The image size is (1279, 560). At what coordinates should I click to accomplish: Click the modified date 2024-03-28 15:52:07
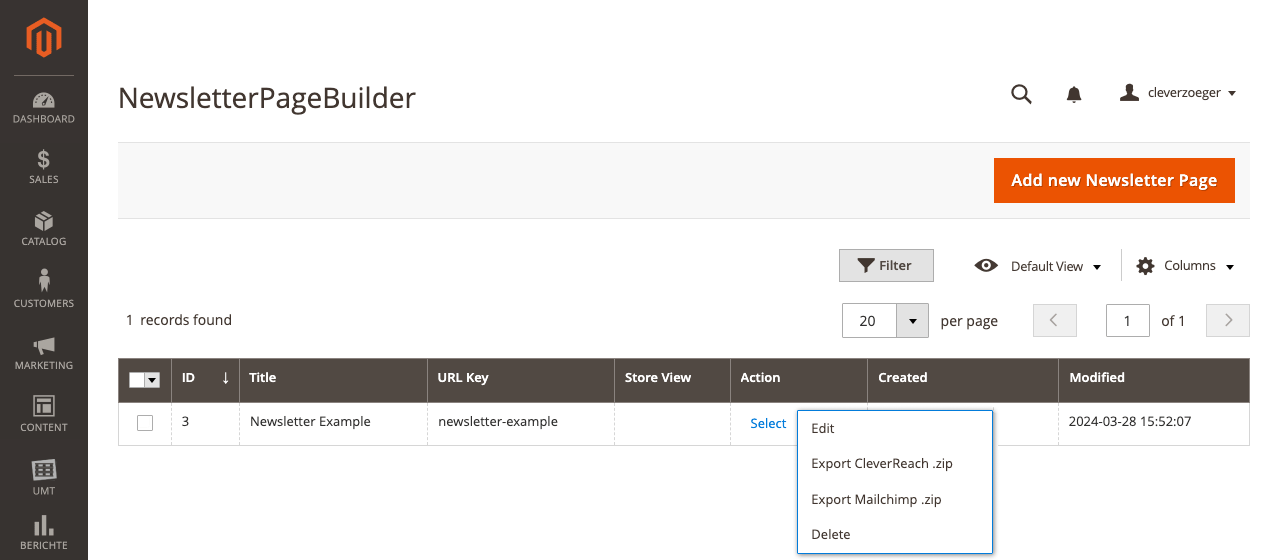pos(1130,422)
